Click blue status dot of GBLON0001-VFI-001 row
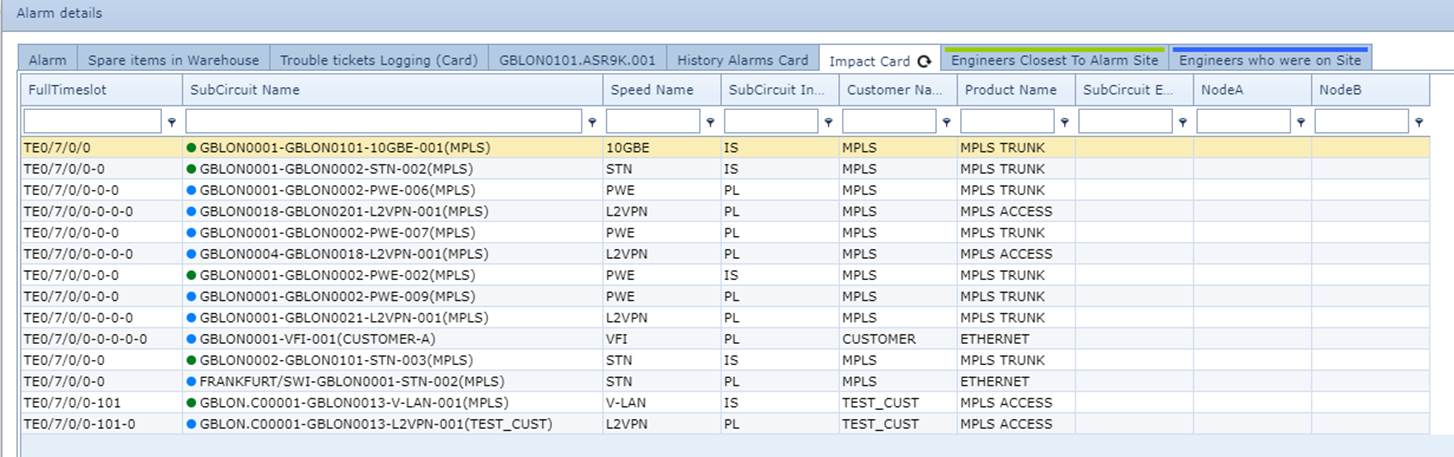 tap(192, 339)
